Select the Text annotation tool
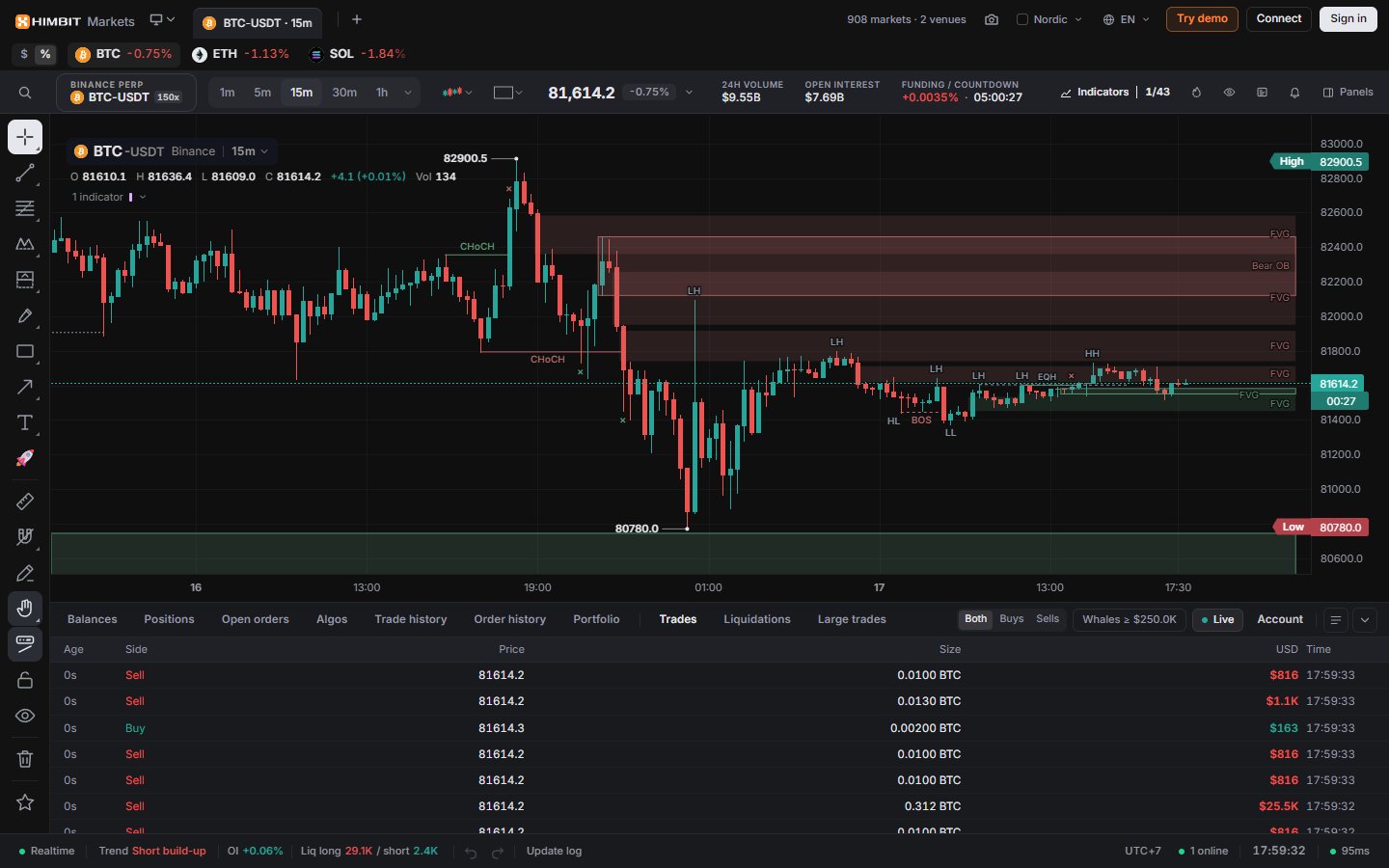 tap(25, 422)
